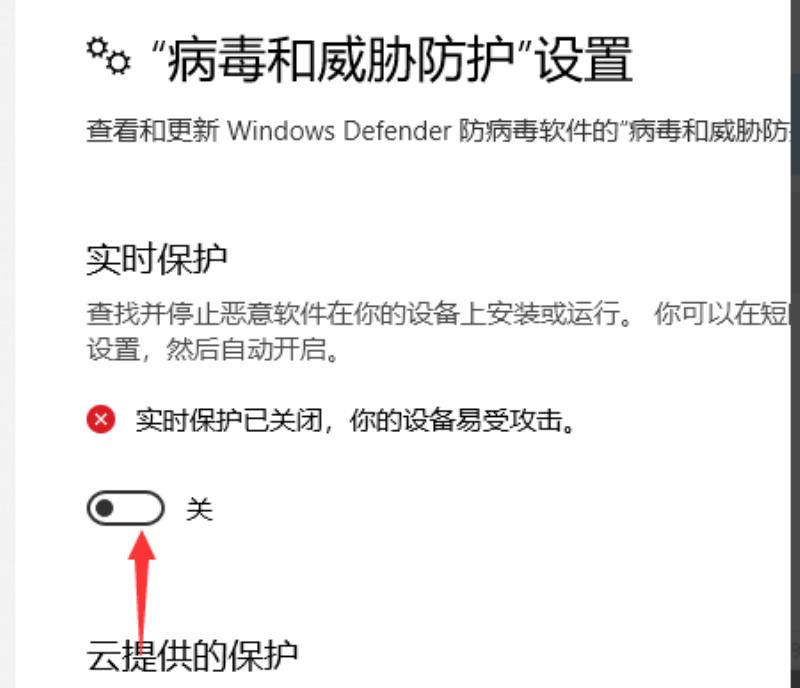
Task: Click the black knob inside the toggle
Action: pyautogui.click(x=105, y=508)
